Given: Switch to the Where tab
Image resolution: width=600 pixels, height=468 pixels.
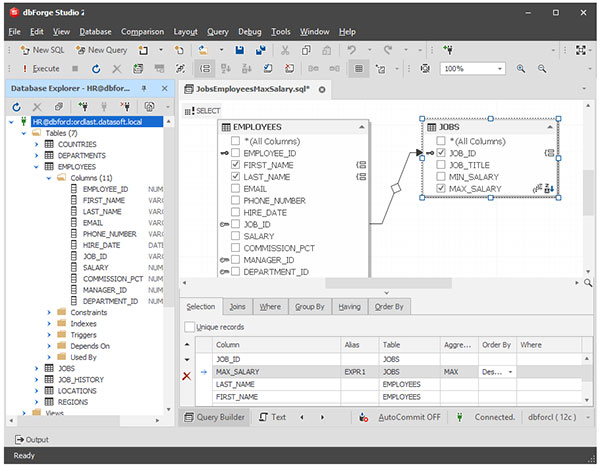Looking at the screenshot, I should (x=270, y=307).
